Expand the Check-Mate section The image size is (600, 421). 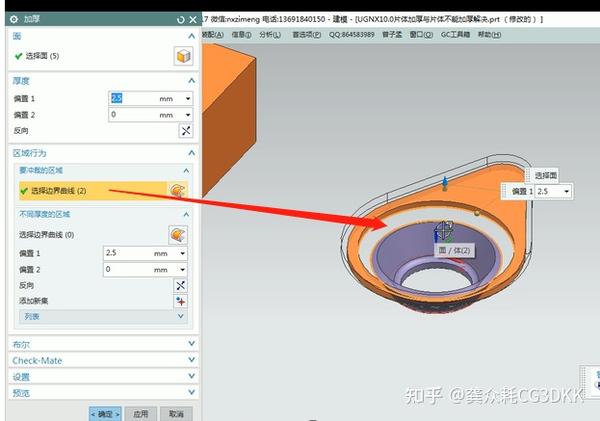pos(192,360)
